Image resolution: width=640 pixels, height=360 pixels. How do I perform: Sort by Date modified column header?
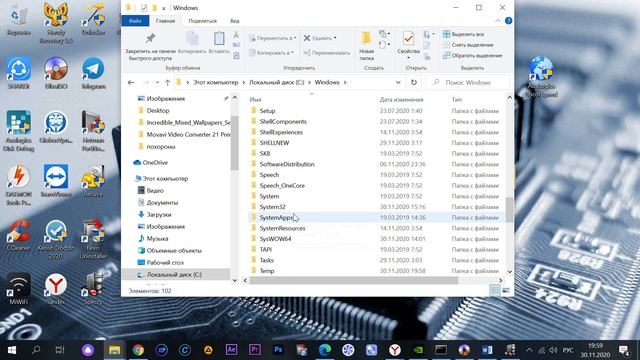[401, 100]
